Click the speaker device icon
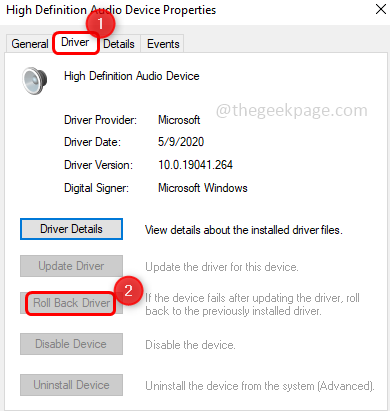This screenshot has height=411, width=390. 35,81
